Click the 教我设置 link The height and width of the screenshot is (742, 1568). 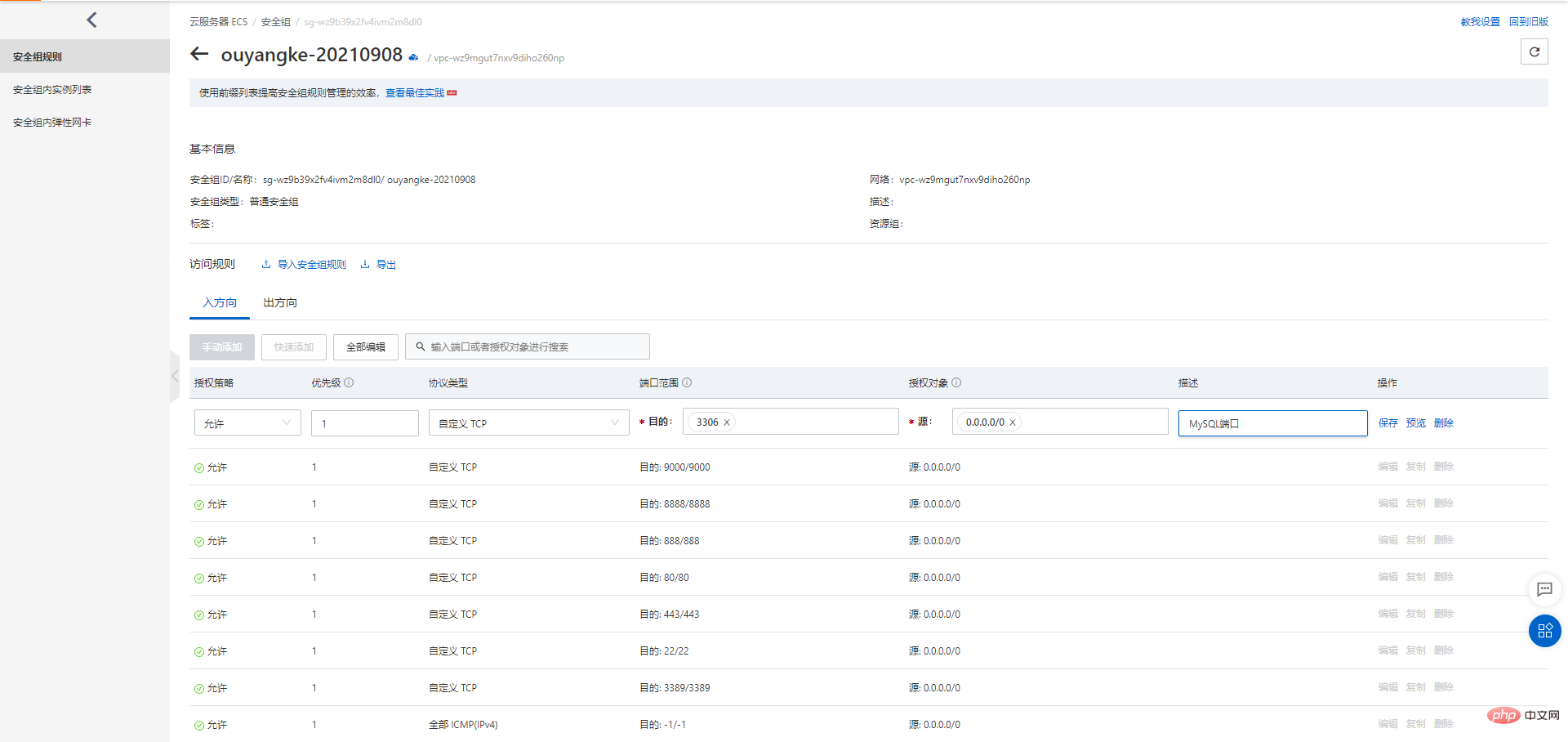click(x=1480, y=22)
